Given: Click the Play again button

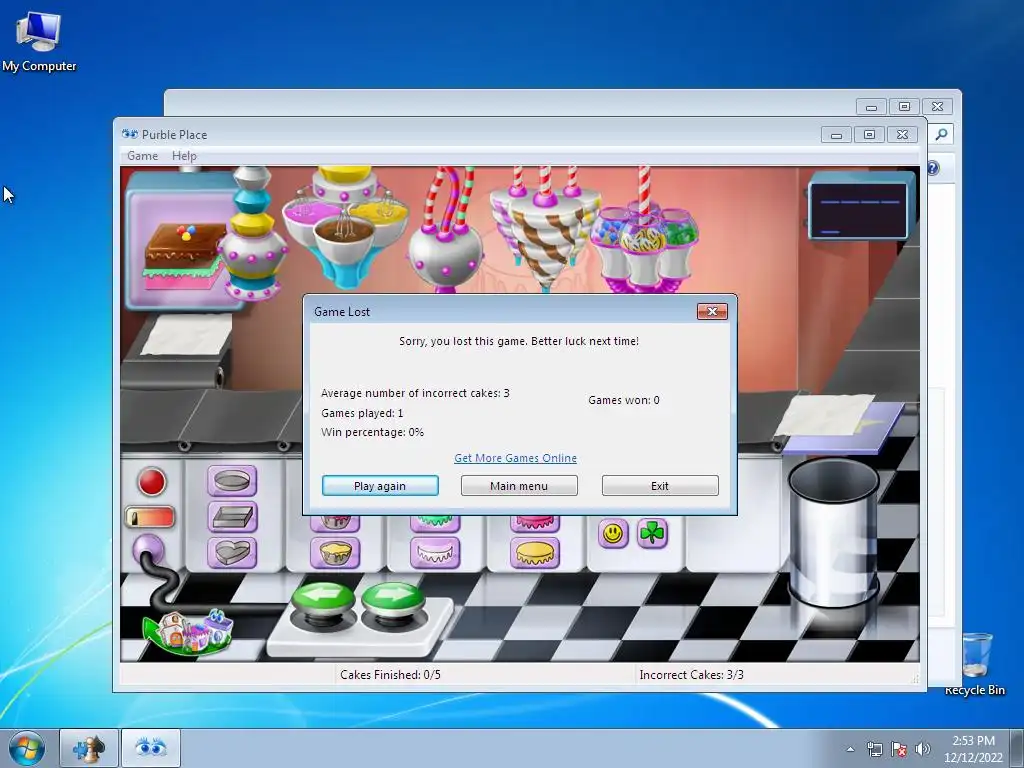Looking at the screenshot, I should [380, 485].
